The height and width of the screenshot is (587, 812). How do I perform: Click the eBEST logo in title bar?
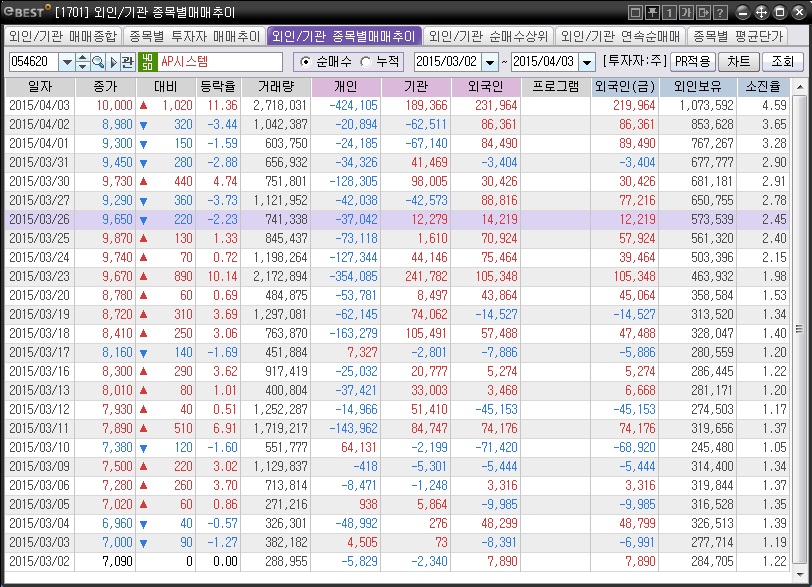(x=27, y=11)
